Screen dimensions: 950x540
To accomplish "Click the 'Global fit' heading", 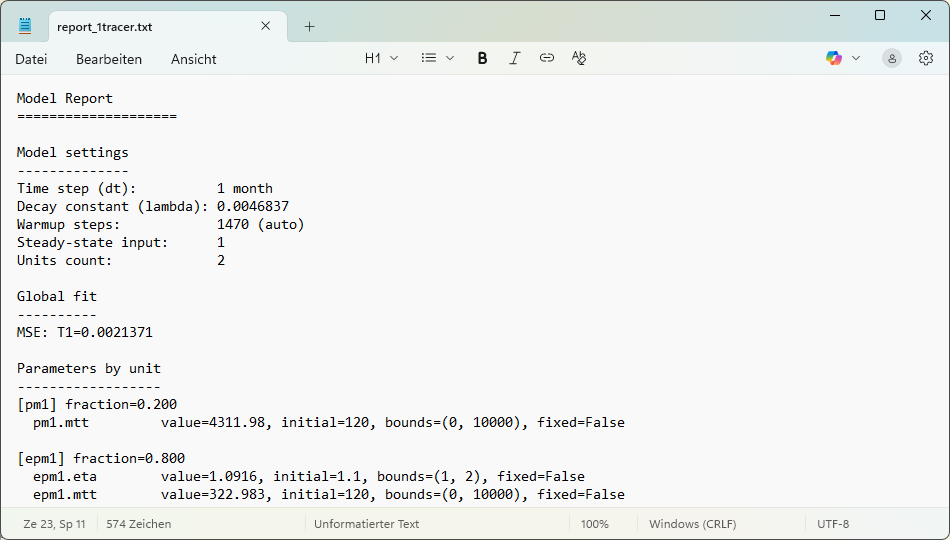I will pyautogui.click(x=57, y=296).
